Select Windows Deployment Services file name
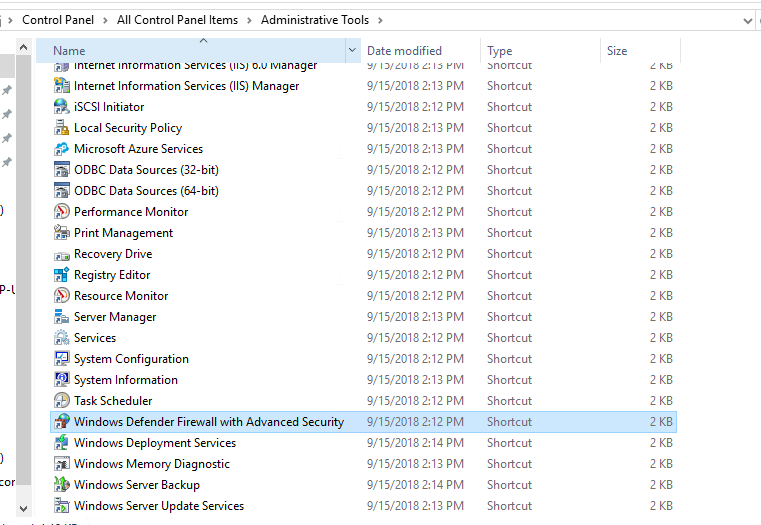The image size is (761, 525). [155, 443]
